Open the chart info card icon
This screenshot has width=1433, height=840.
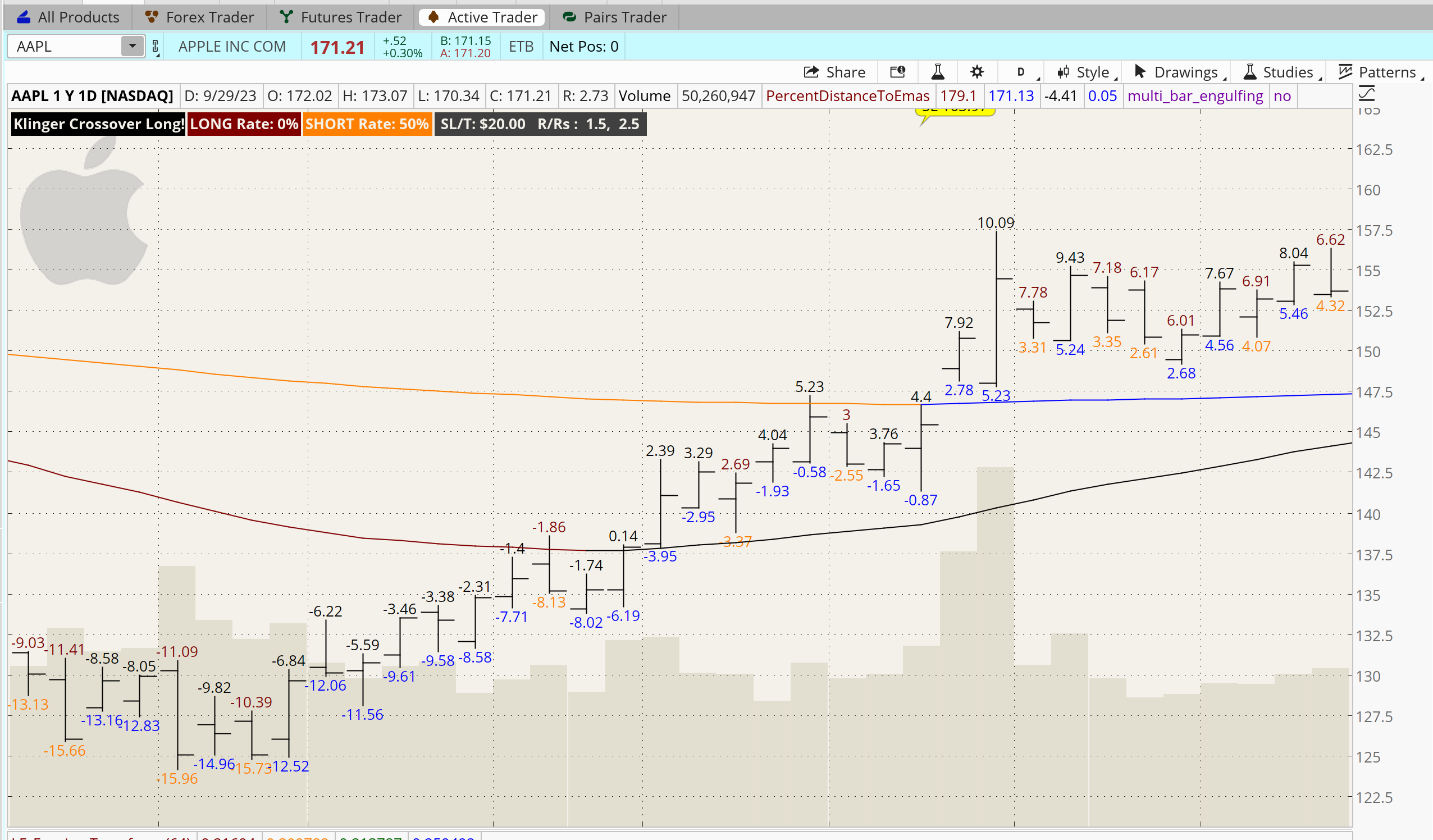(x=898, y=72)
